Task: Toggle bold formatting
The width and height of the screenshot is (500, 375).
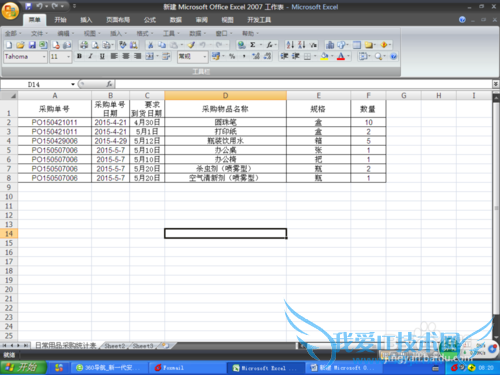Action: click(x=79, y=56)
